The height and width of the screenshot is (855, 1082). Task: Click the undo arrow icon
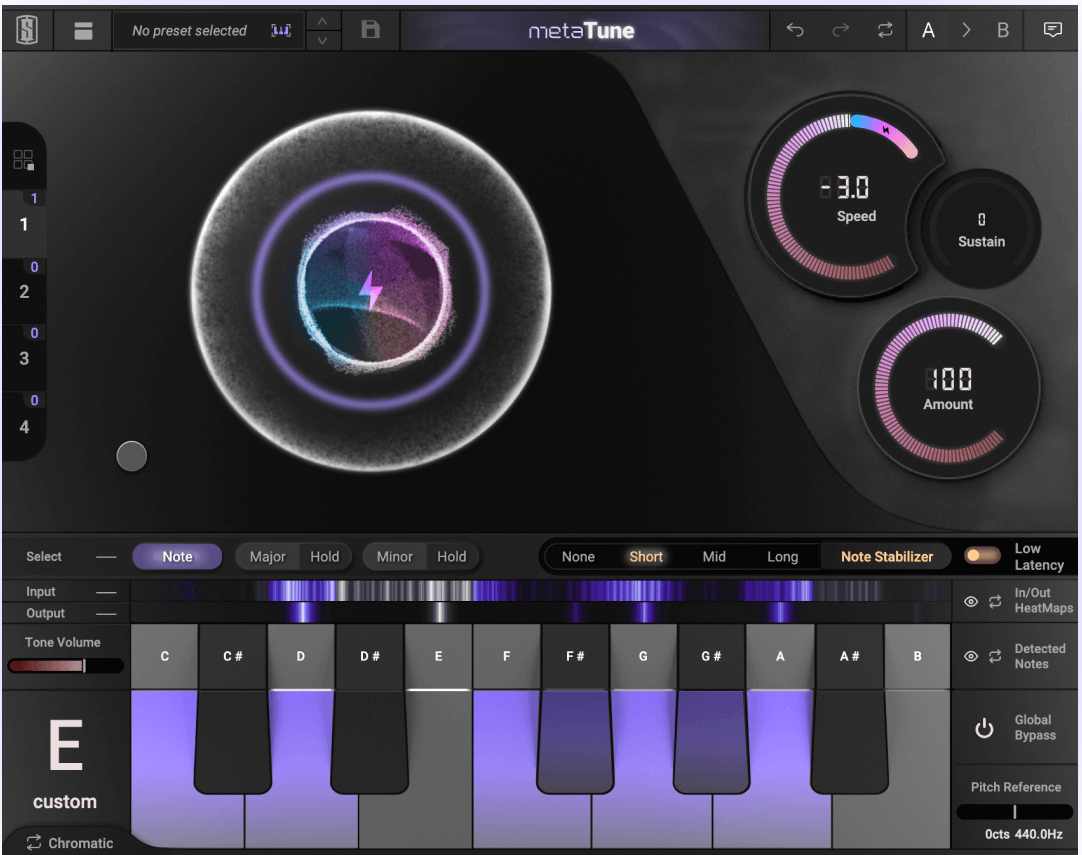pyautogui.click(x=795, y=30)
